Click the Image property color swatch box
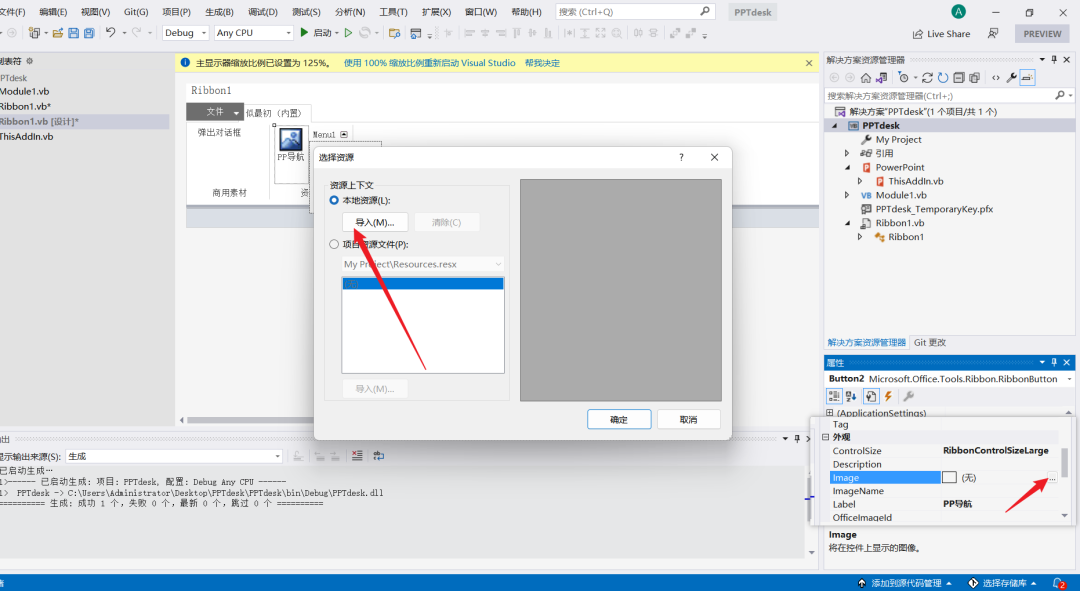Screen dimensions: 1080x591 (949, 477)
